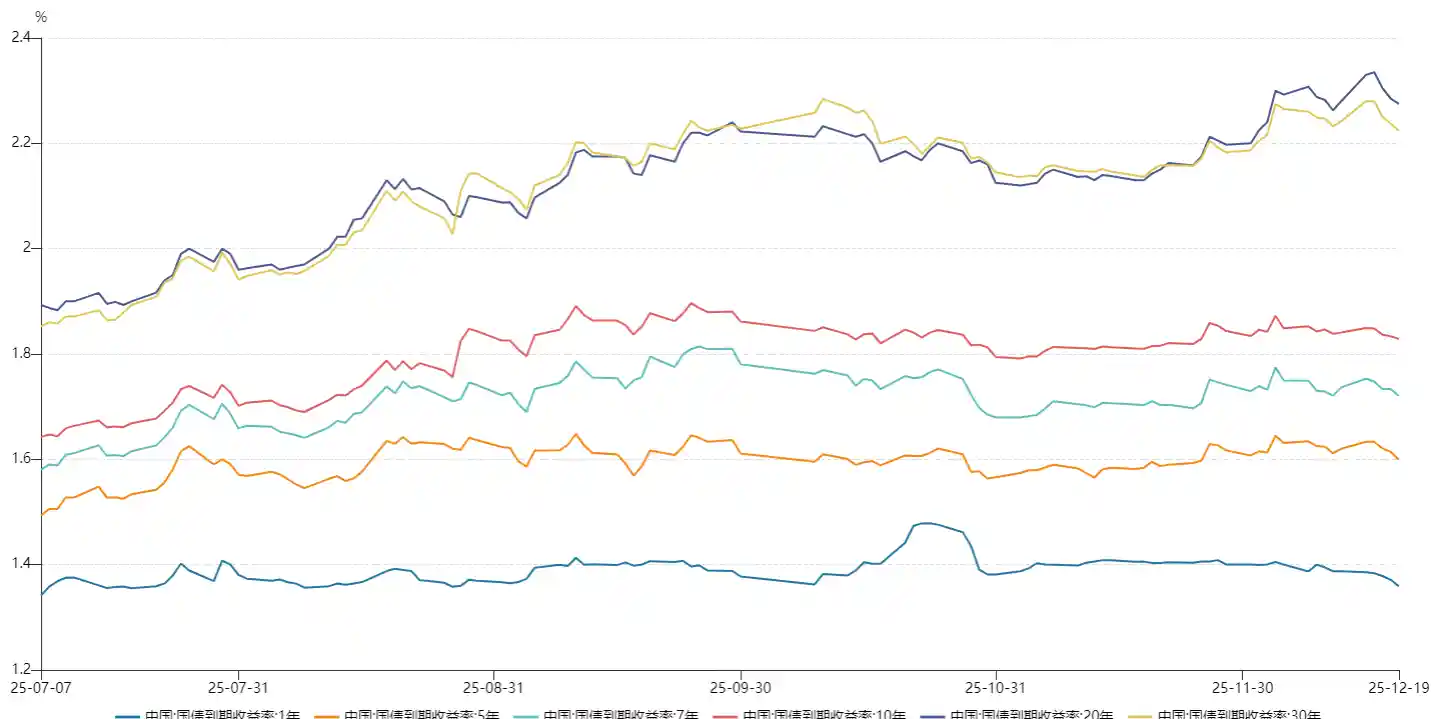Select the 25-10-31 x-axis date label

click(996, 687)
